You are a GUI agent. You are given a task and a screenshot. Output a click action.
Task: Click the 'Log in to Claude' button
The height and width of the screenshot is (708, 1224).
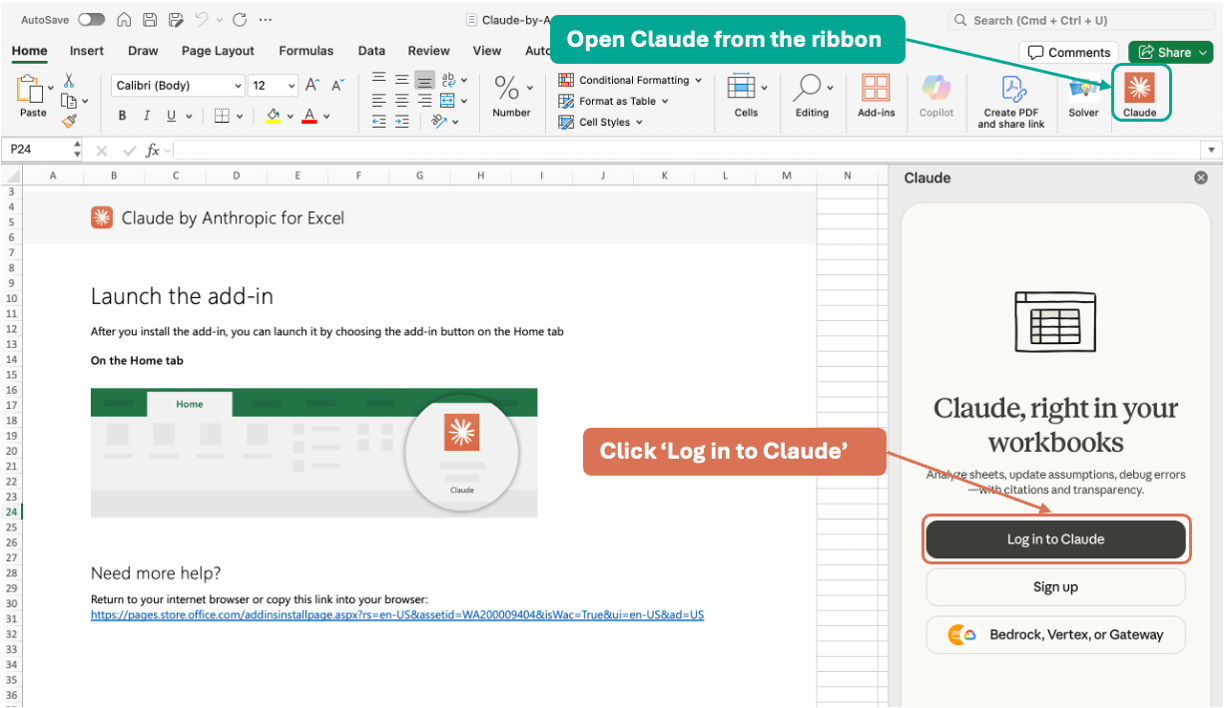click(x=1055, y=538)
